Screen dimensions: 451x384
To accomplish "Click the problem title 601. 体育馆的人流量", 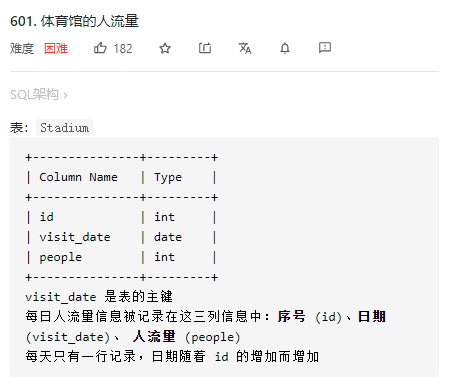I will [x=74, y=21].
